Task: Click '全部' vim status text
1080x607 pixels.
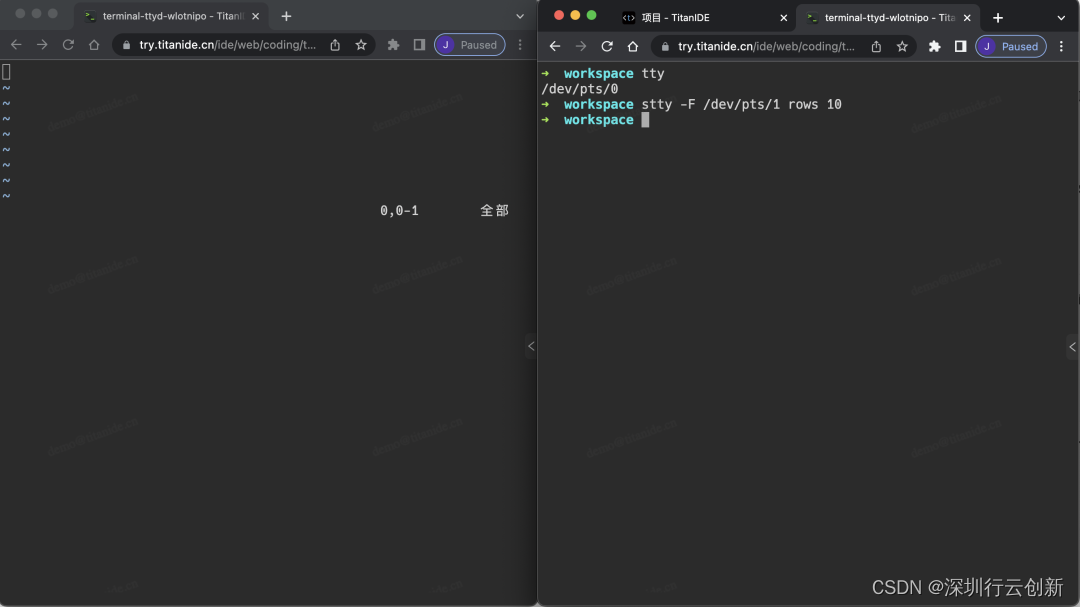Action: pos(495,211)
